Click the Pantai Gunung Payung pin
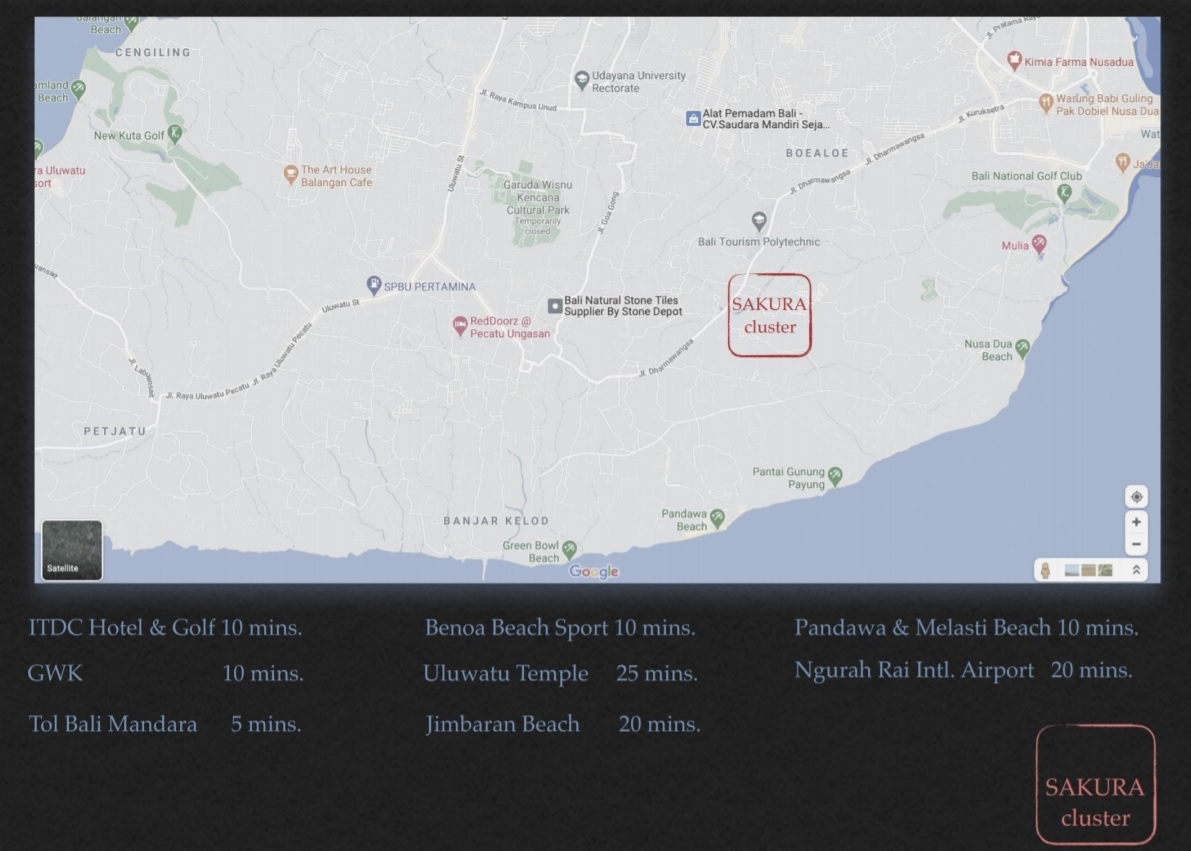 click(x=835, y=476)
